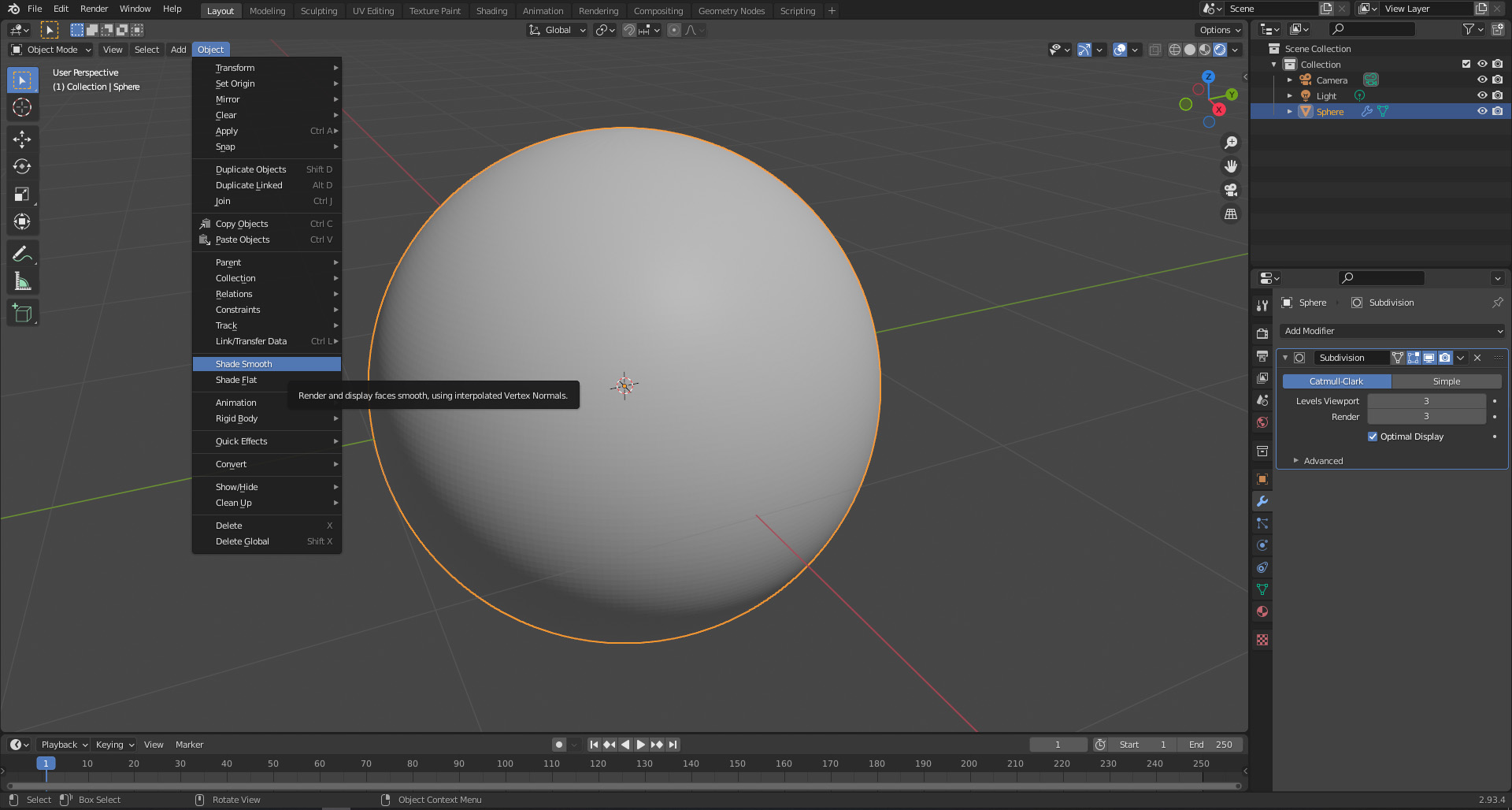This screenshot has width=1512, height=810.
Task: Select the Move tool in the toolbar
Action: coord(22,139)
